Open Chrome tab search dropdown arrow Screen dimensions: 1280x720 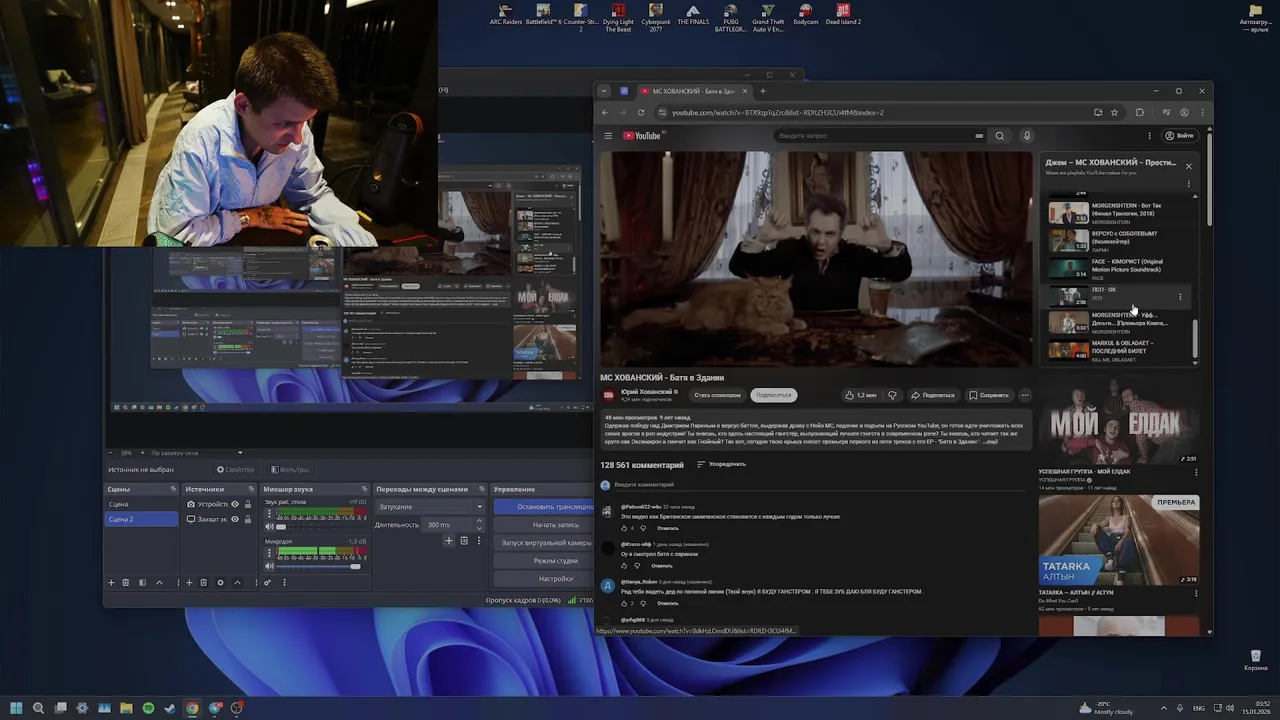pos(604,91)
